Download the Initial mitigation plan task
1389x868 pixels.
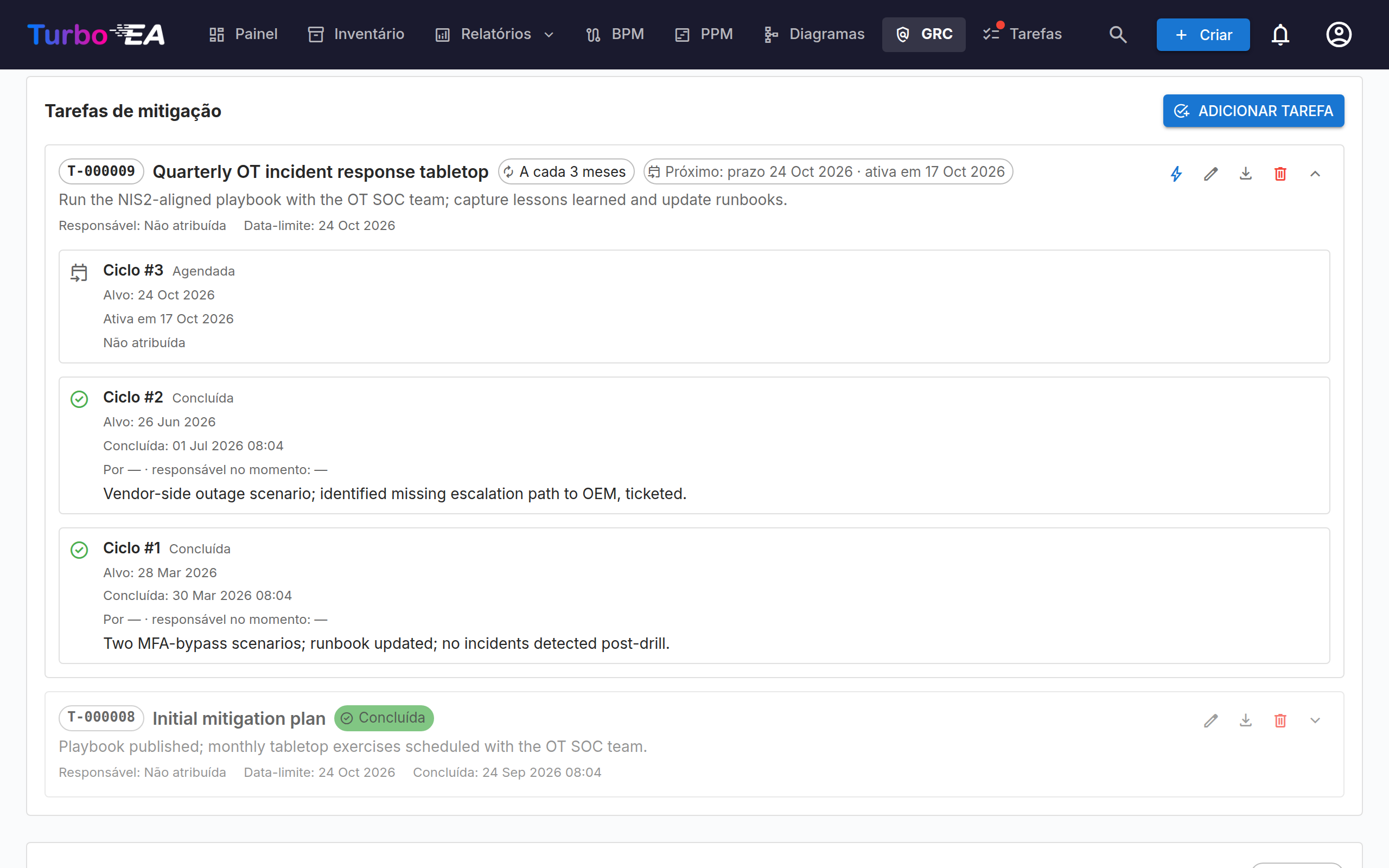coord(1246,720)
